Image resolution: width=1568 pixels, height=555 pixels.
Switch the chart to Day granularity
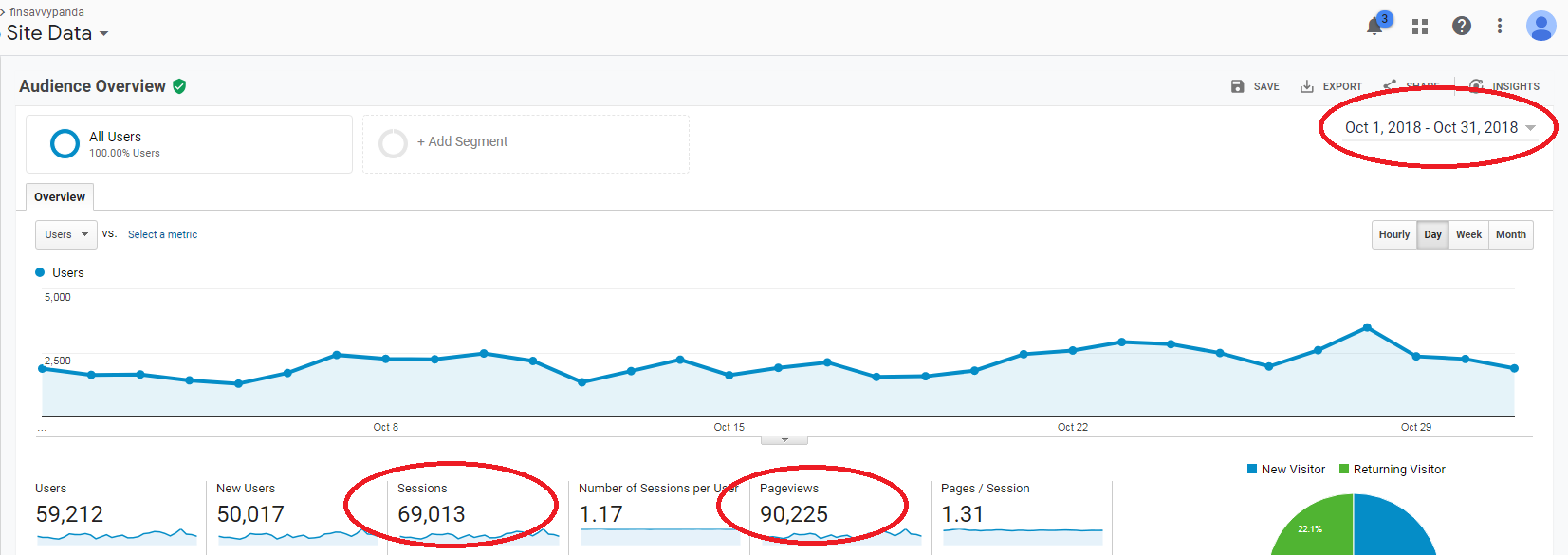1433,234
